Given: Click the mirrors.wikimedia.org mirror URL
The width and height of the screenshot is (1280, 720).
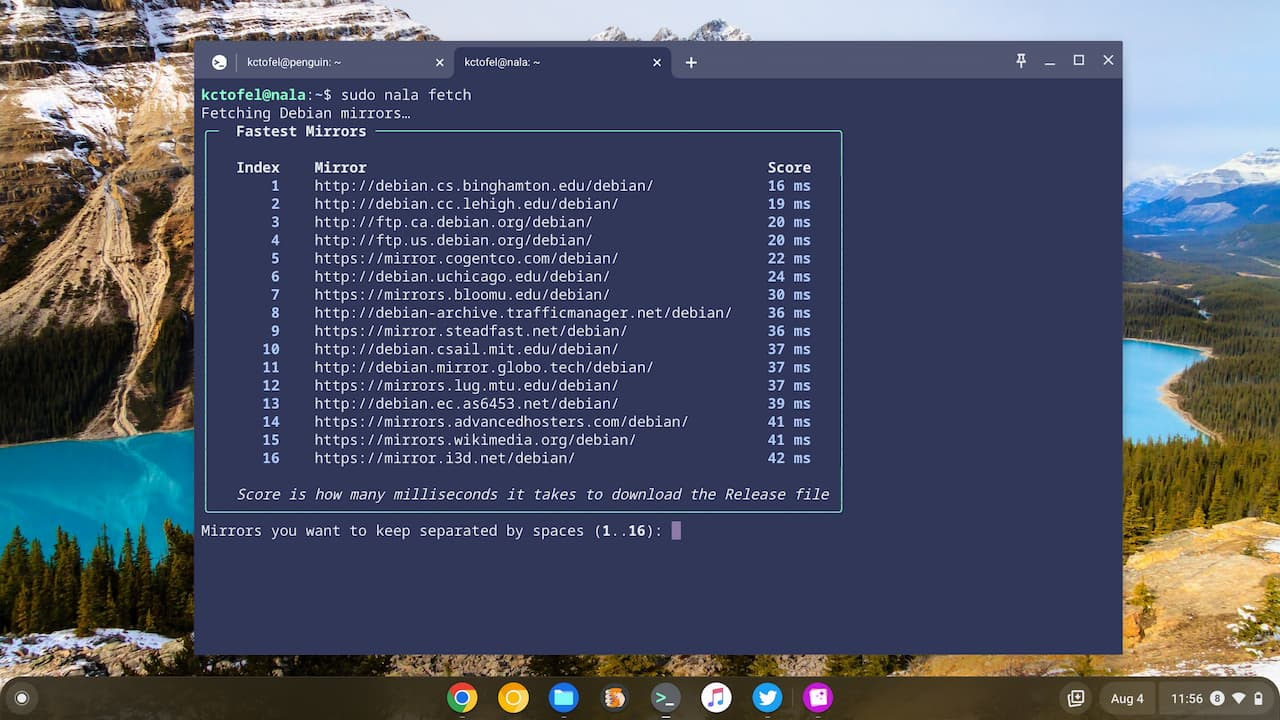Looking at the screenshot, I should click(x=475, y=440).
